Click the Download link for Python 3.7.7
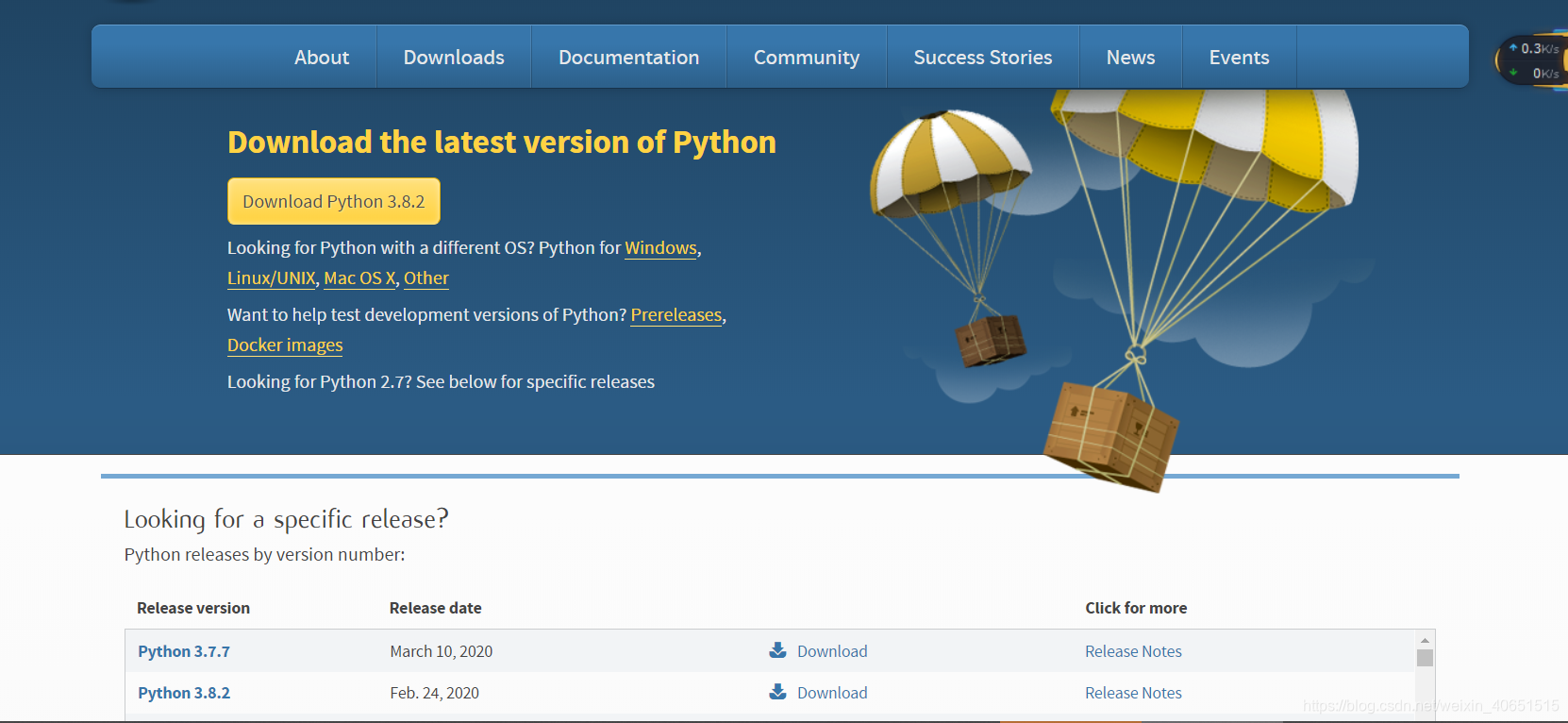 click(x=832, y=651)
